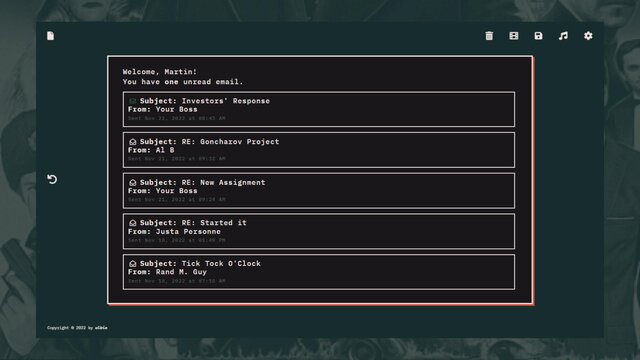Open the settings gear icon
Viewport: 640px width, 360px height.
coord(588,36)
